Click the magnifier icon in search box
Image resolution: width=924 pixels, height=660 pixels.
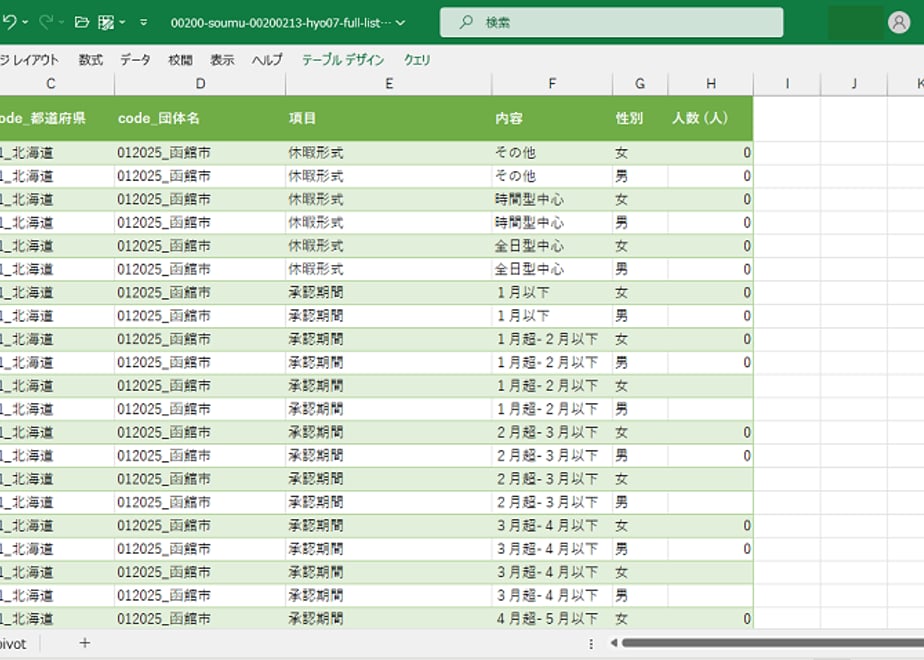[466, 22]
